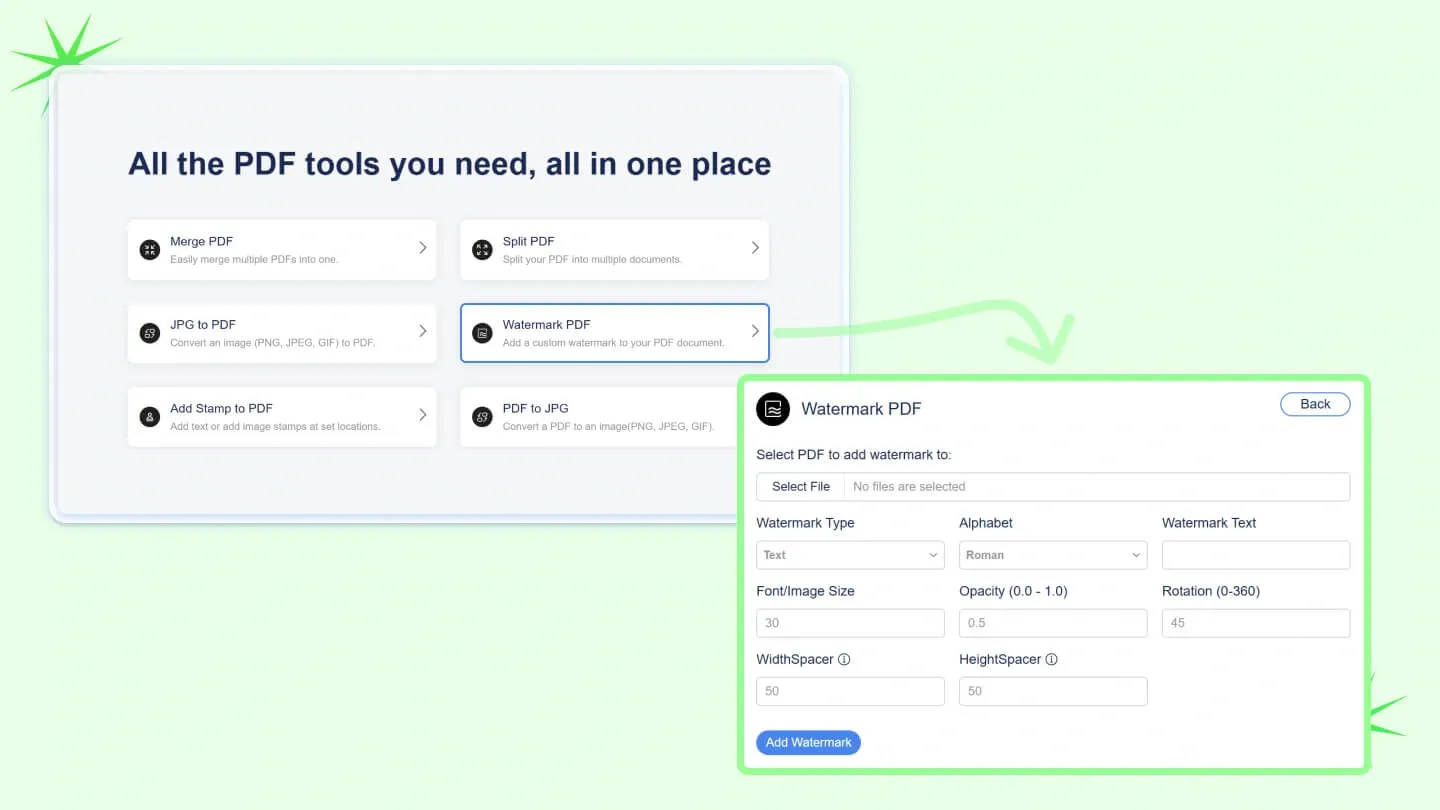Click the Opacity input field
Screen dimensions: 1440x810
click(x=1052, y=623)
